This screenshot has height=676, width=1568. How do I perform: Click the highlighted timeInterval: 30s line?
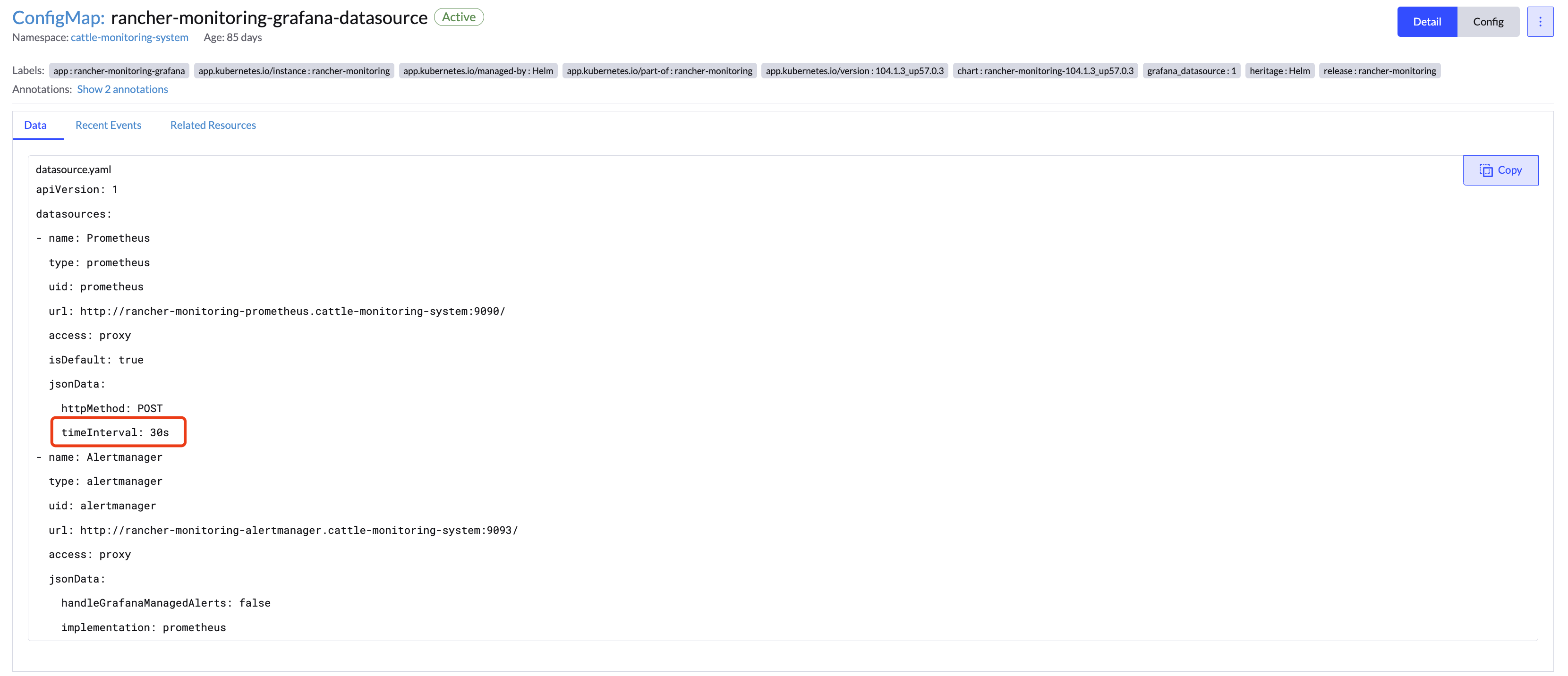click(116, 432)
